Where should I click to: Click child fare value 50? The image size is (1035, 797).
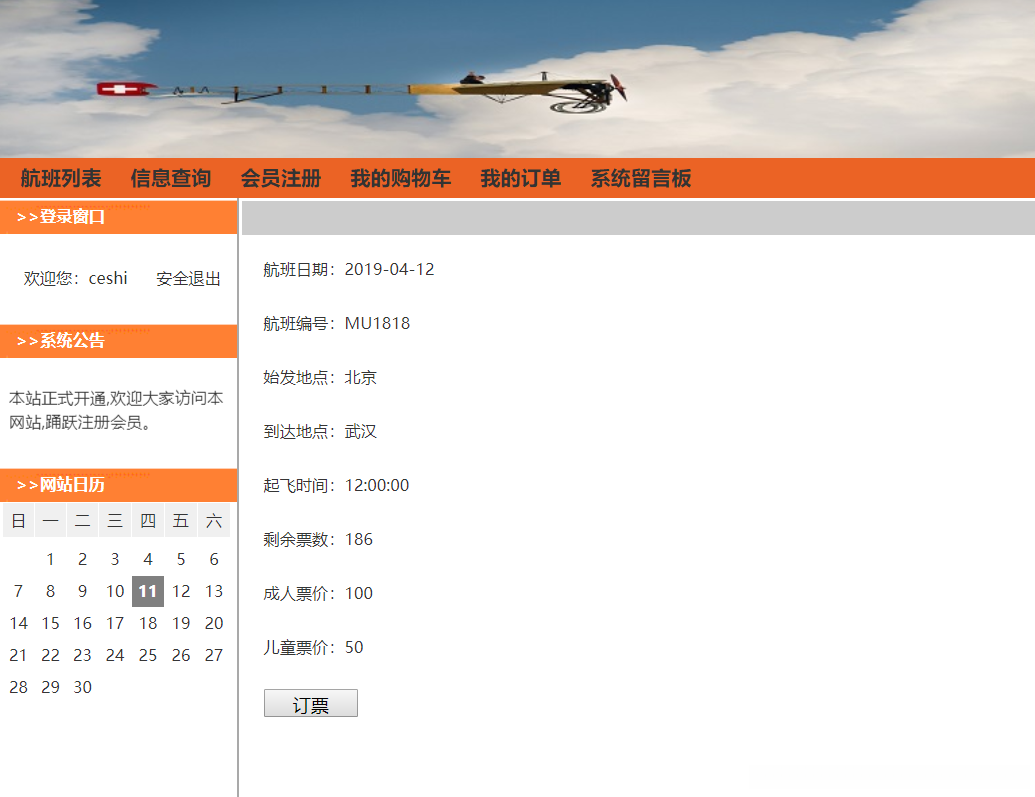pos(354,648)
